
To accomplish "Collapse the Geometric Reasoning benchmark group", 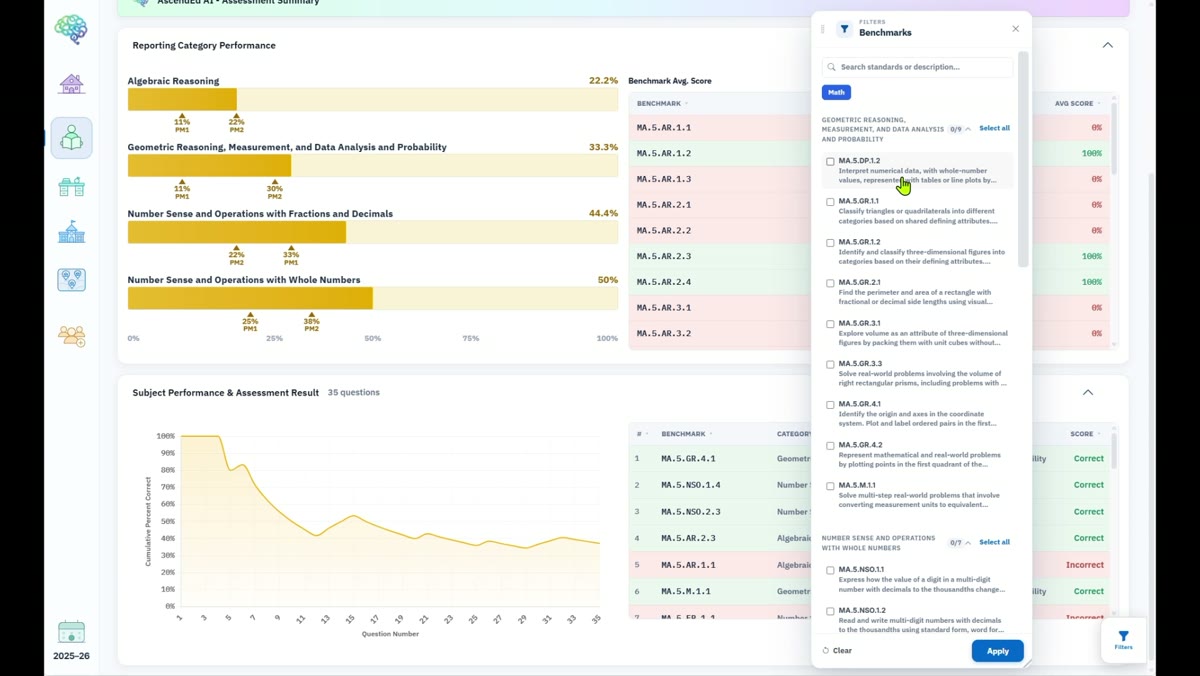I will (968, 129).
